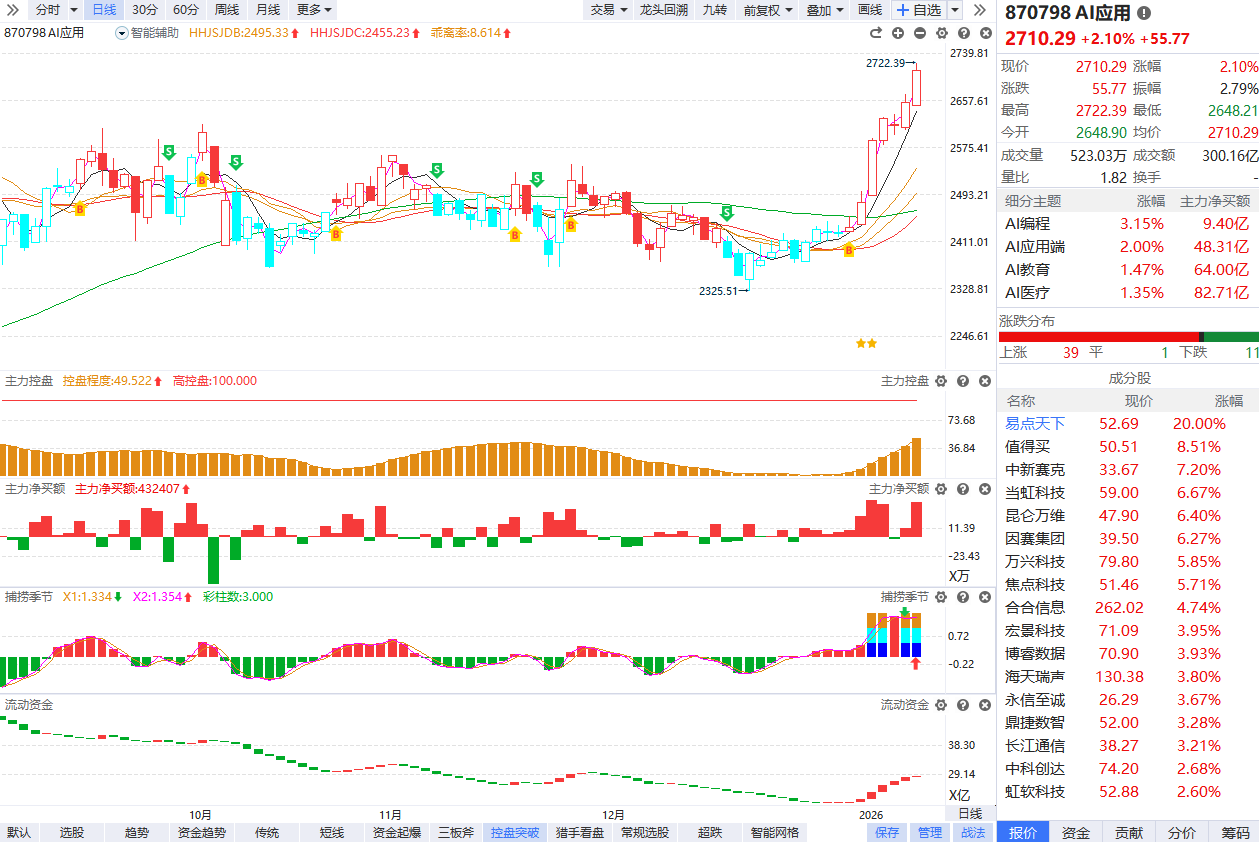Open the 更多 period dropdown
The image size is (1259, 842).
pos(314,10)
